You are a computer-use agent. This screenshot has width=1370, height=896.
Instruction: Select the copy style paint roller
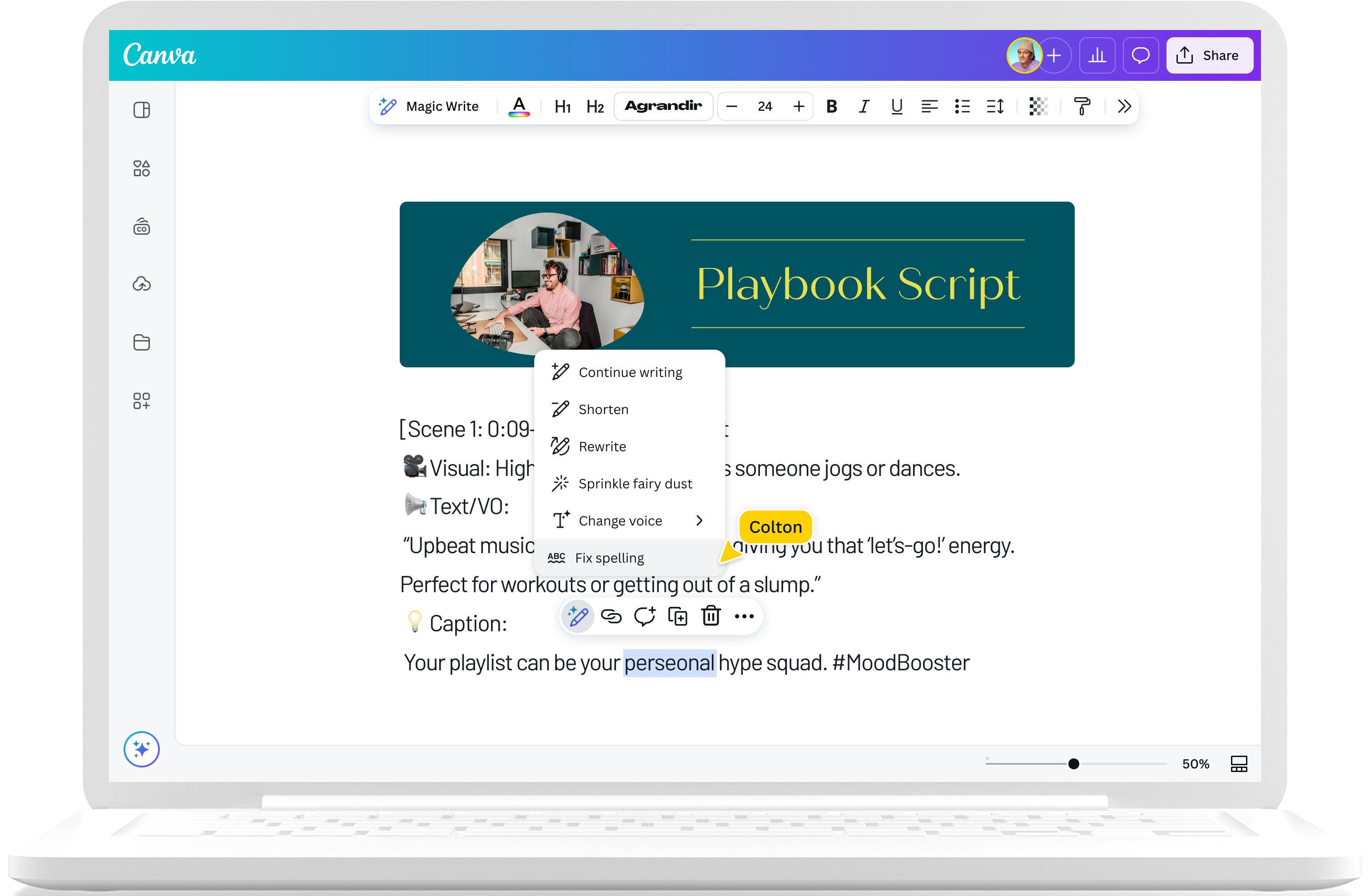[1082, 106]
